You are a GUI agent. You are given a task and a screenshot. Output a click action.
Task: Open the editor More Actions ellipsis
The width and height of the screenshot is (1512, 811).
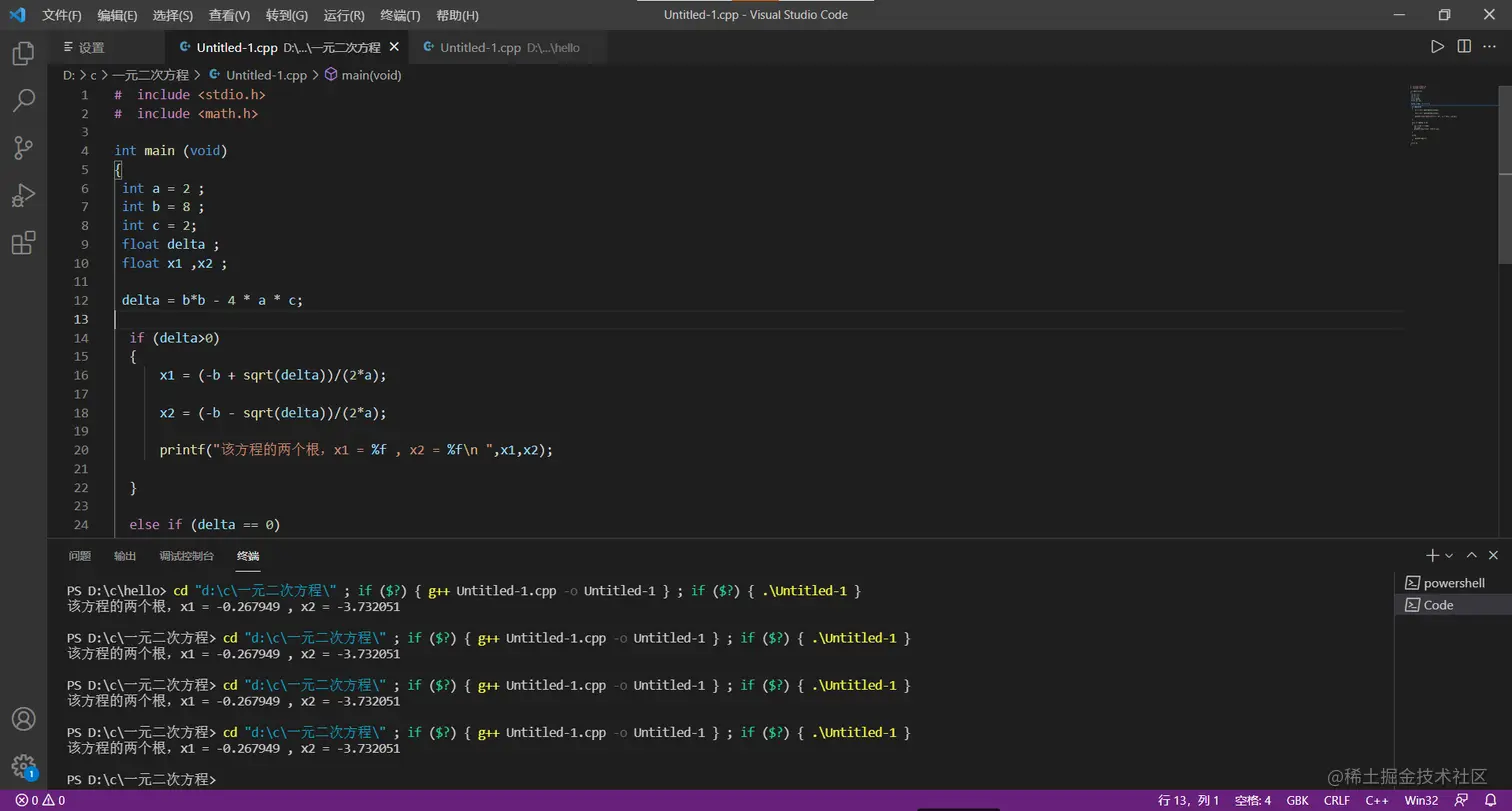pos(1491,47)
